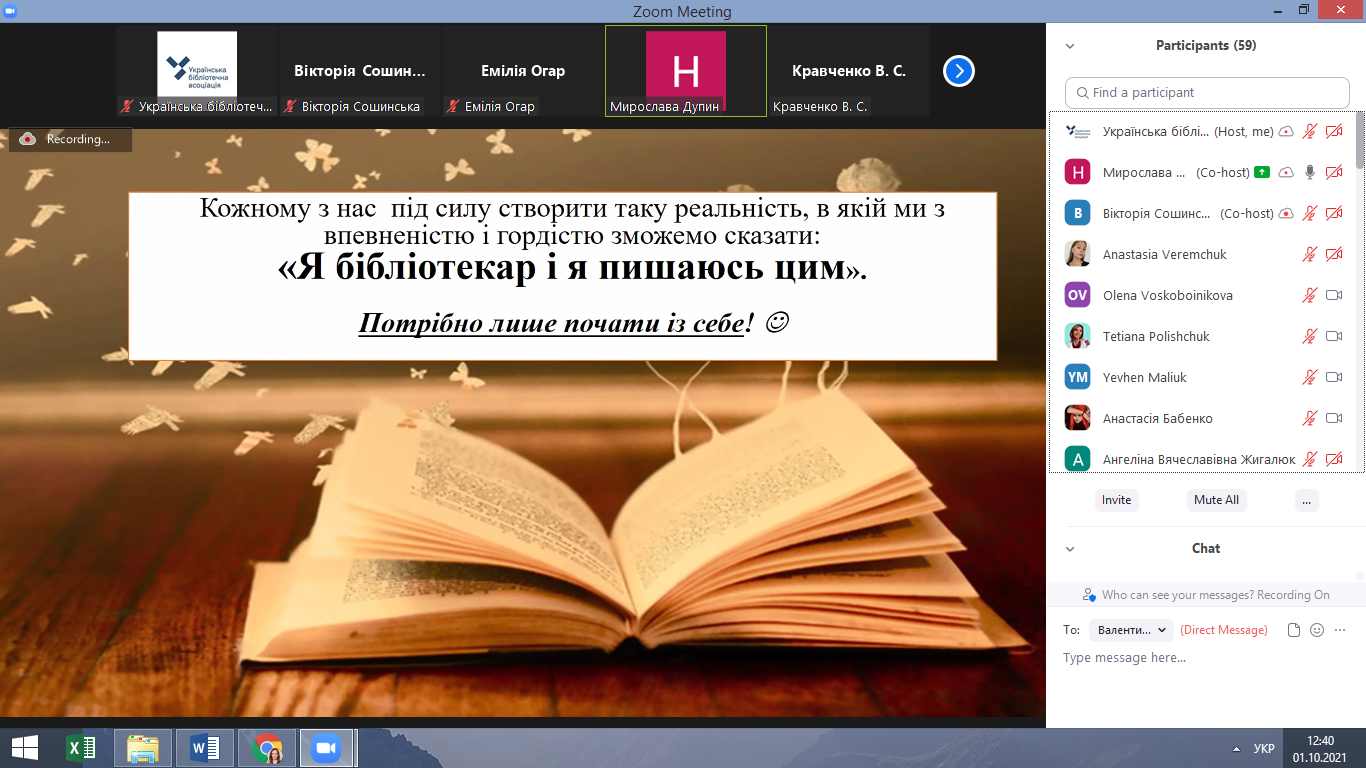This screenshot has width=1366, height=768.
Task: Click microphone icon for Мирослава co-host
Action: [x=1309, y=172]
